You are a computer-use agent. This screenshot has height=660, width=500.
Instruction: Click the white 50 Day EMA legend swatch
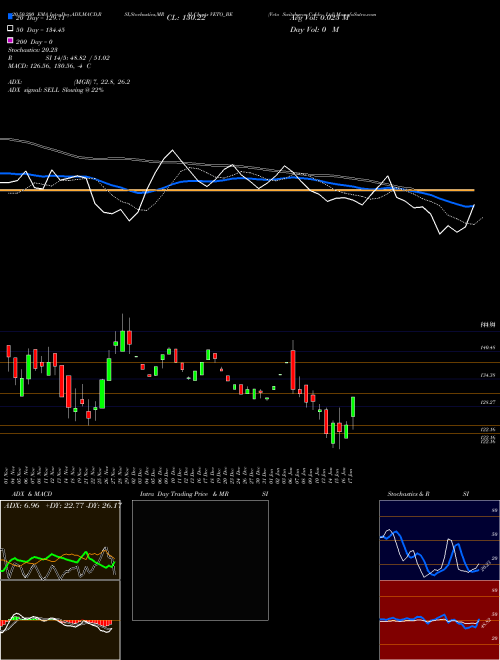(11, 29)
